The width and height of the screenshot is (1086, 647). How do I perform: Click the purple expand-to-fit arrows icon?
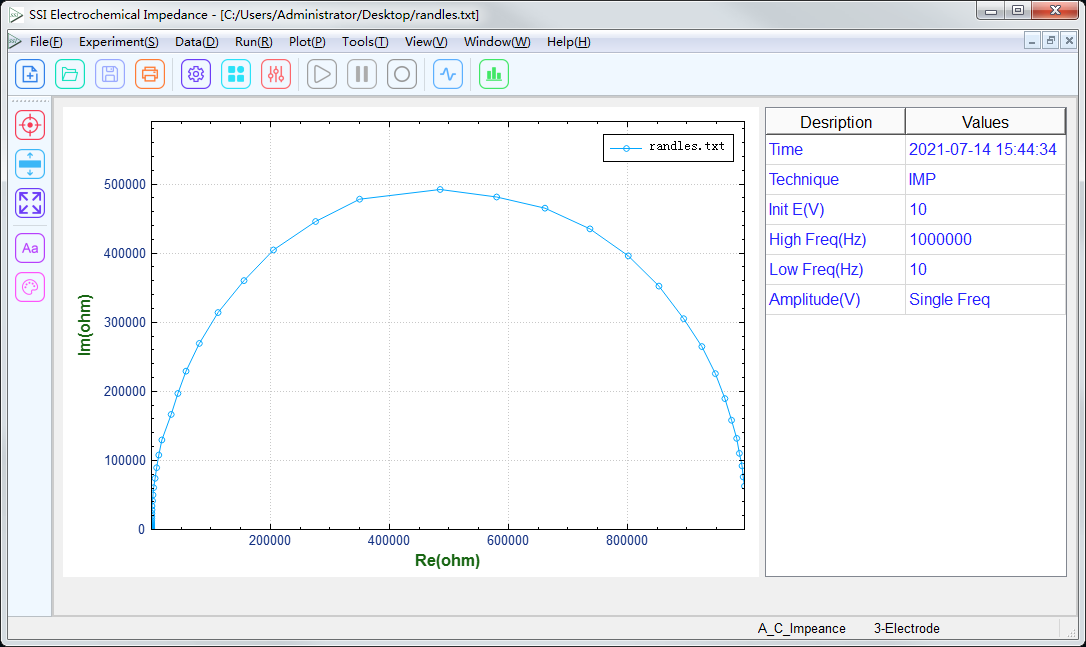(30, 203)
